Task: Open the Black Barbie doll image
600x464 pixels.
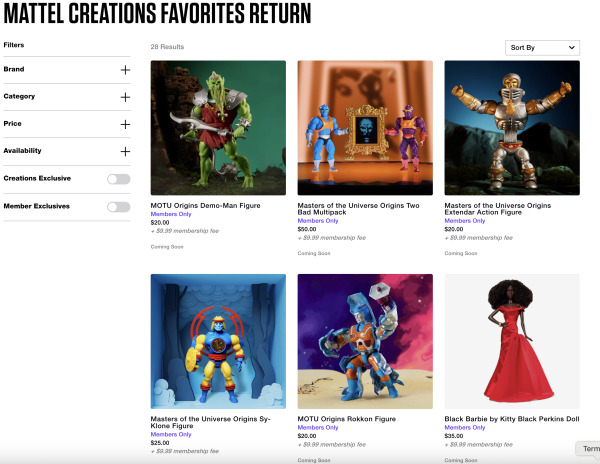Action: (512, 341)
